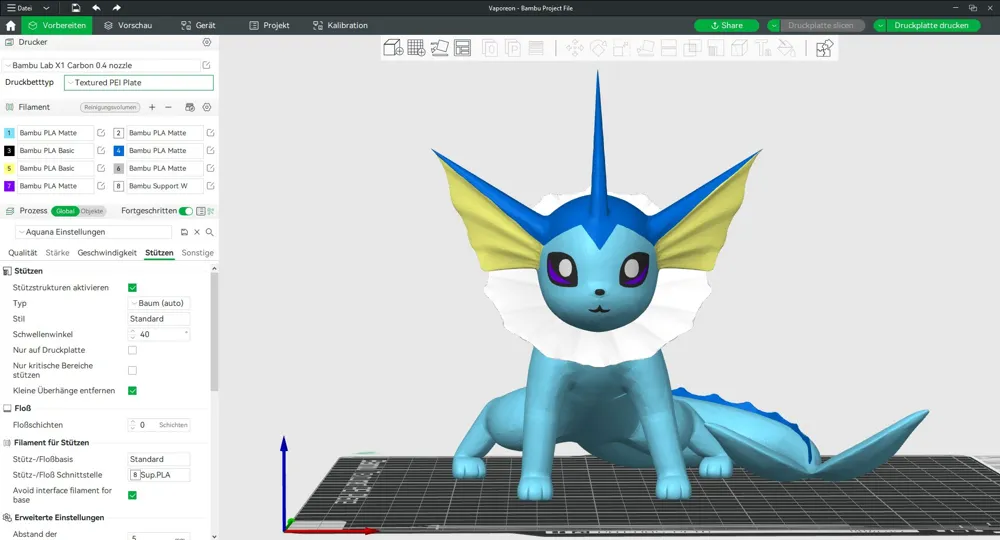Switch process scope to Objekte

92,211
